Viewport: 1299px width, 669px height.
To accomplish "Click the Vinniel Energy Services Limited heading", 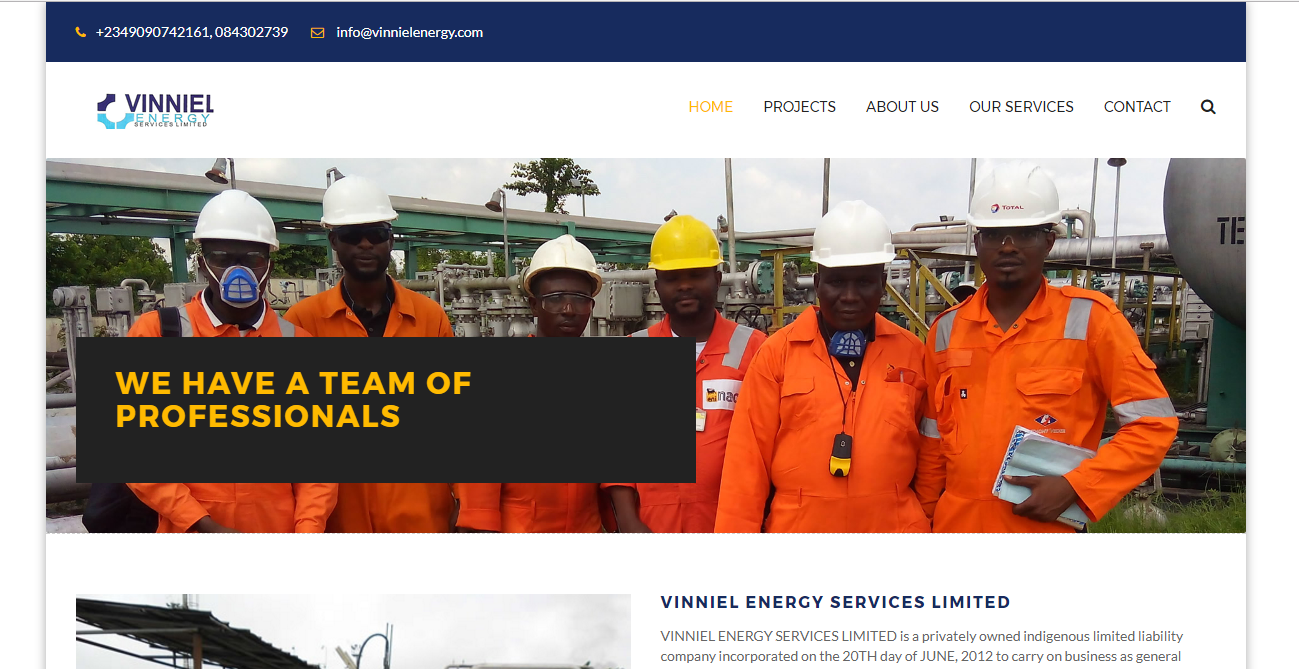I will (x=835, y=602).
